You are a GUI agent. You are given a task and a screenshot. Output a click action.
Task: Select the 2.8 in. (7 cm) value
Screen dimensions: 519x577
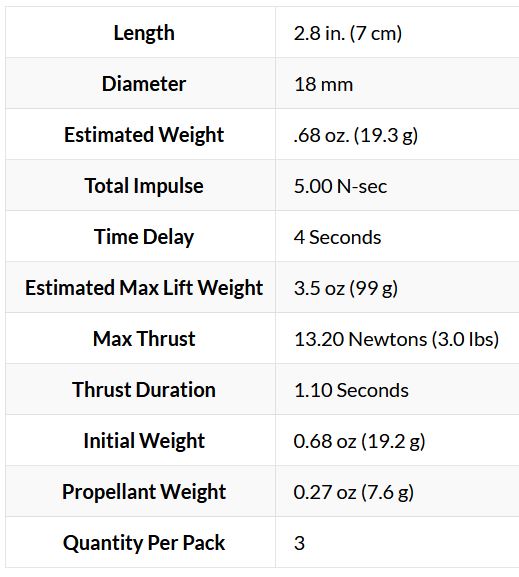click(347, 33)
